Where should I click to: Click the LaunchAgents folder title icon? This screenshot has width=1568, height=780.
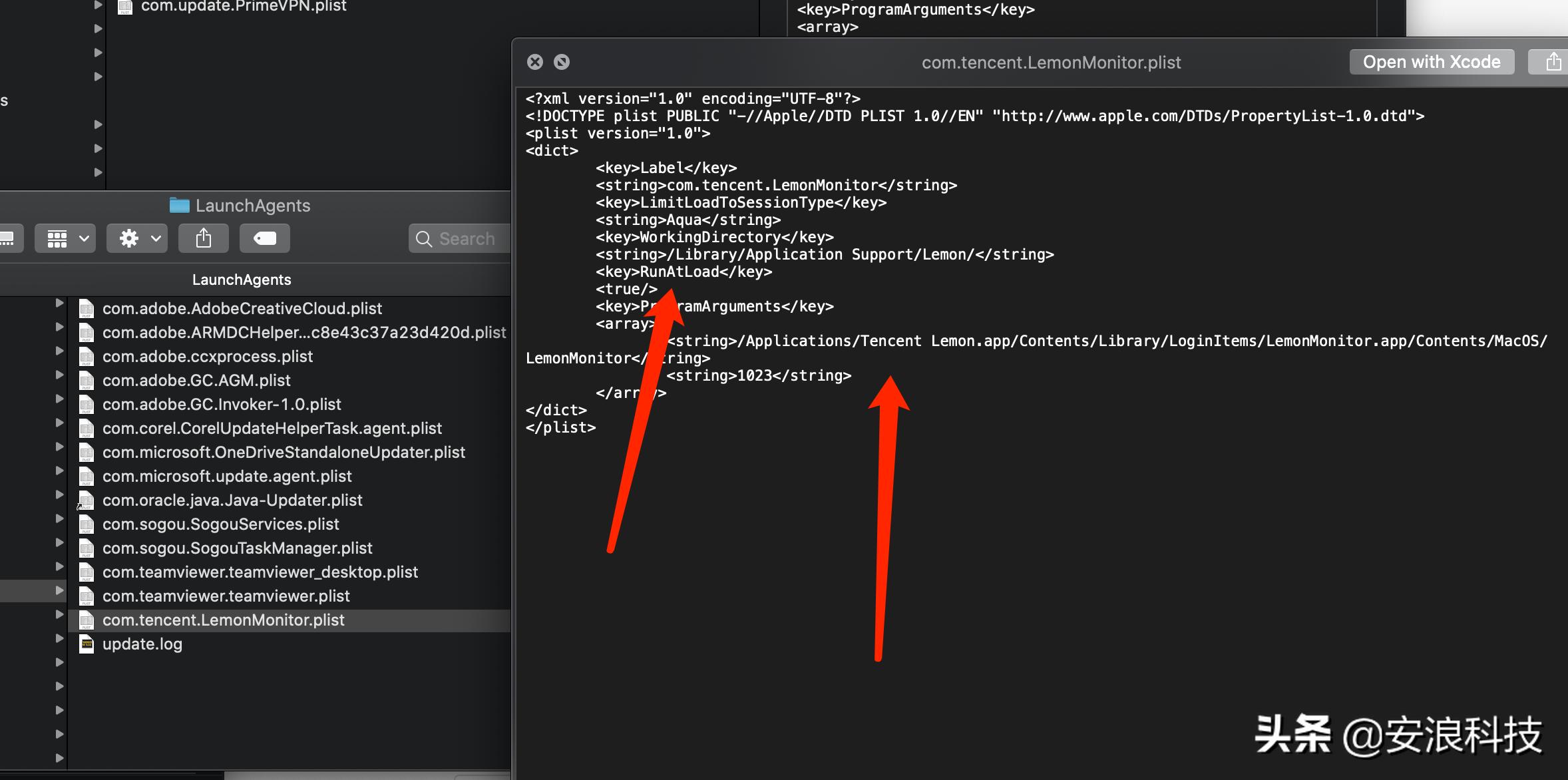(179, 205)
